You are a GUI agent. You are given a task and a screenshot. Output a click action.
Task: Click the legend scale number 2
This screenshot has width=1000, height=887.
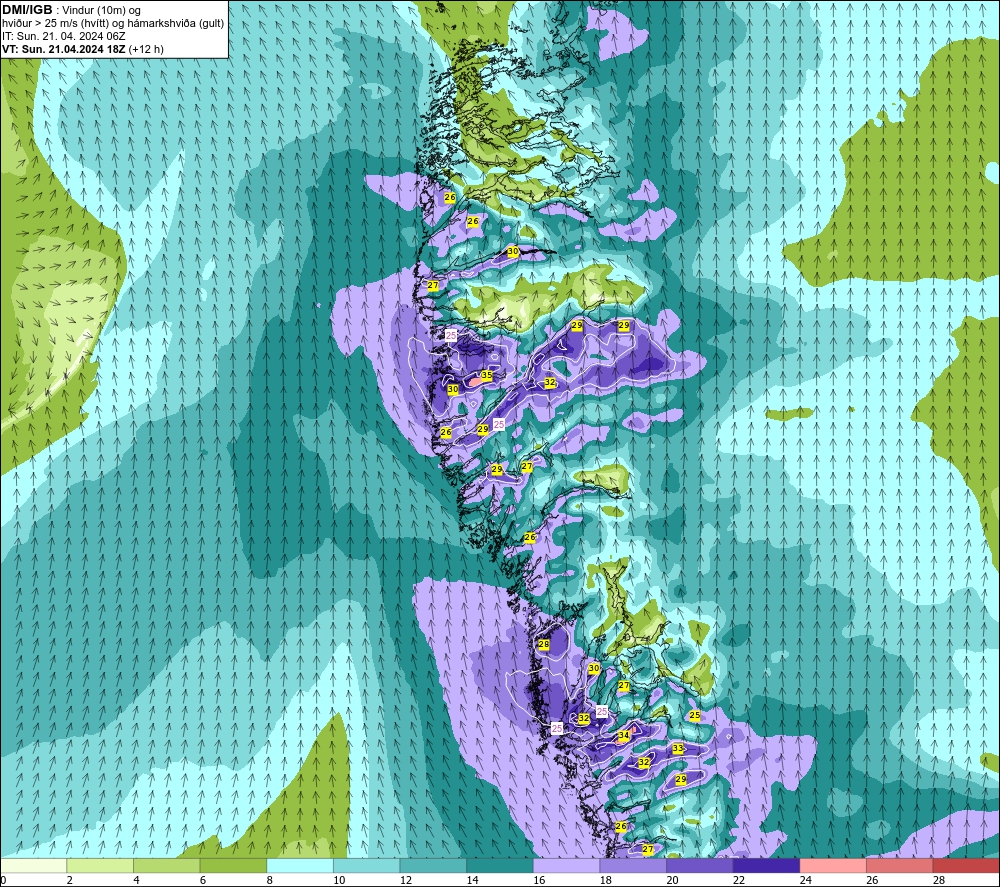coord(70,880)
